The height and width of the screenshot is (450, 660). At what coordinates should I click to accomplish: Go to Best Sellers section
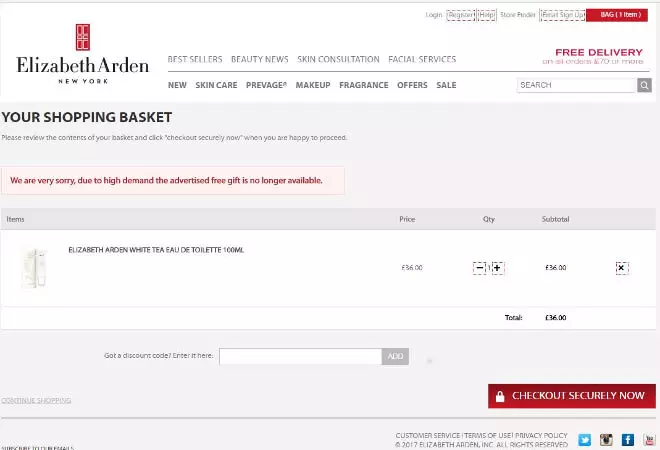coord(195,59)
